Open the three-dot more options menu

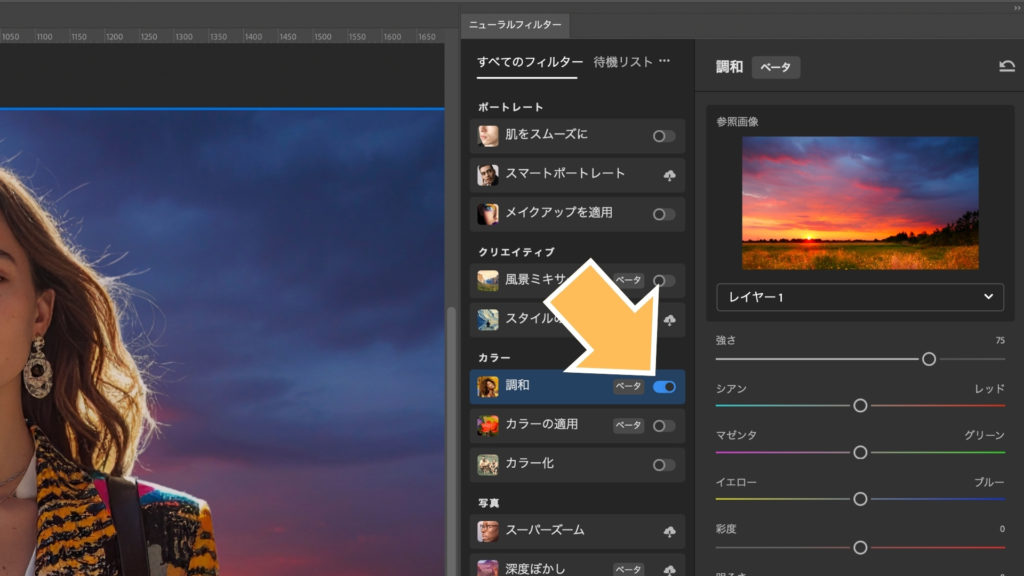click(x=663, y=61)
